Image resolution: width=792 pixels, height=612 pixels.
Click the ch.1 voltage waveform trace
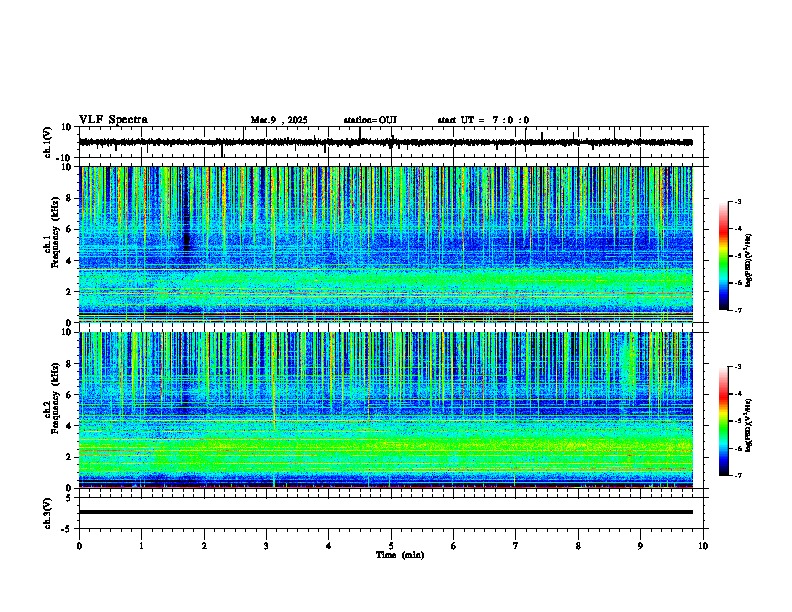pos(386,142)
